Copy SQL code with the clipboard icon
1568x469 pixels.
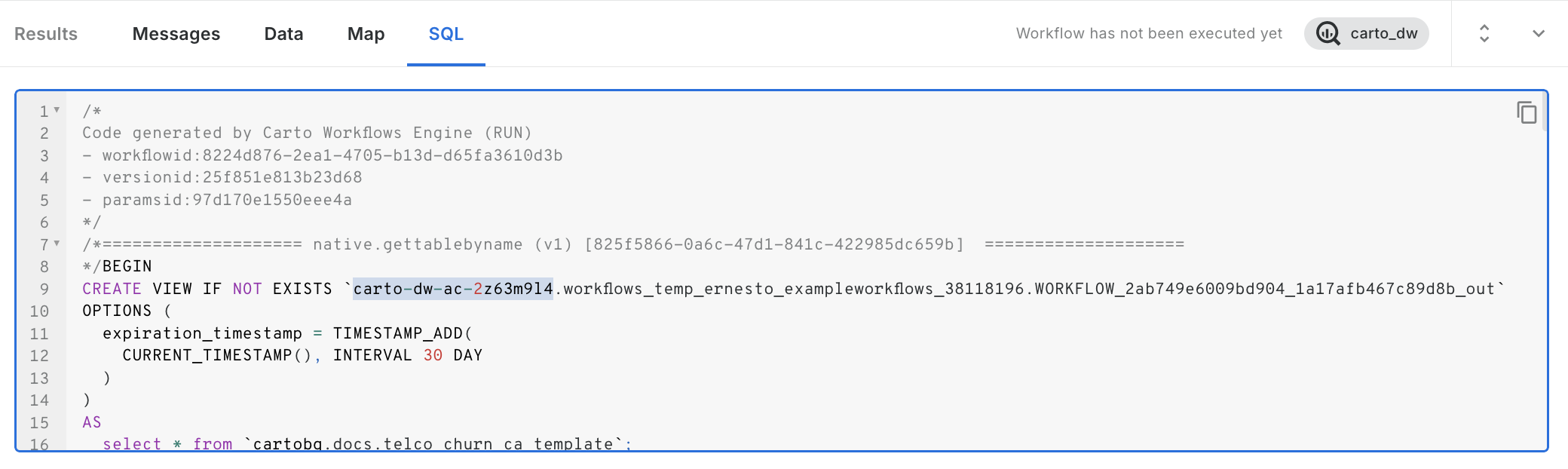[1527, 113]
